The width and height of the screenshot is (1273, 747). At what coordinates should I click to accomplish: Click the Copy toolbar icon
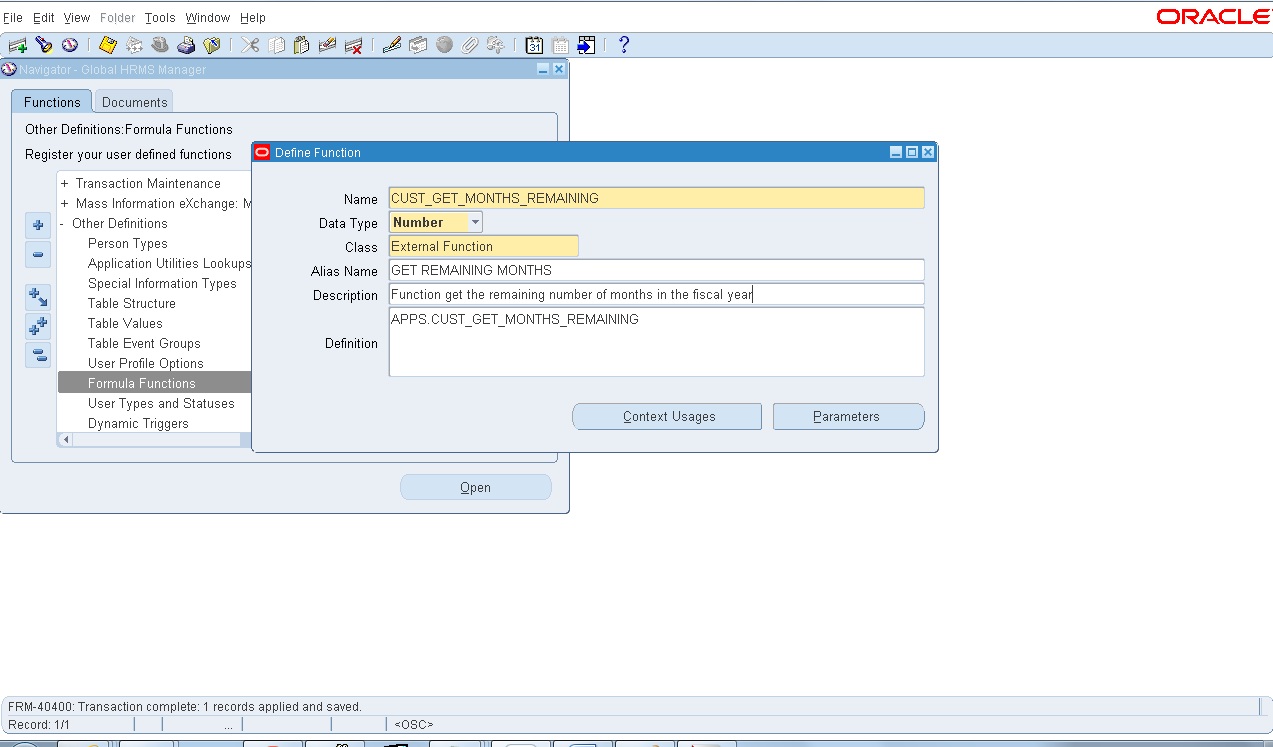point(276,45)
